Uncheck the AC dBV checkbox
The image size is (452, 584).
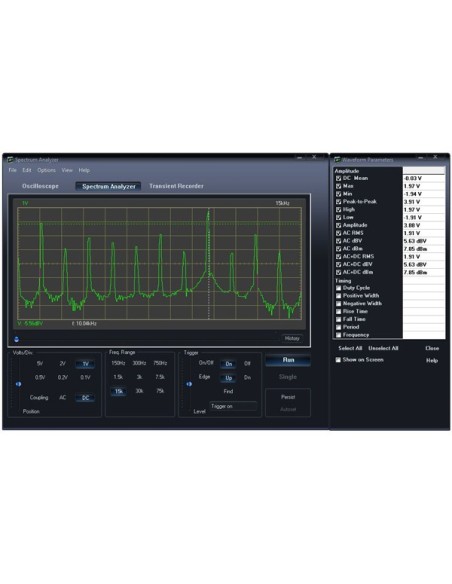[x=338, y=241]
